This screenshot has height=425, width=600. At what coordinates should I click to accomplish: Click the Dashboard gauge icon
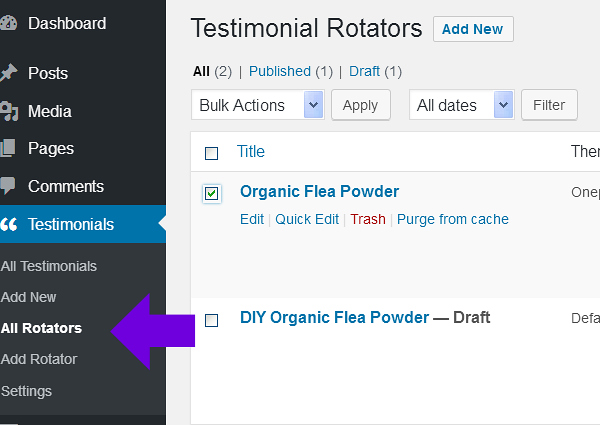[8, 23]
